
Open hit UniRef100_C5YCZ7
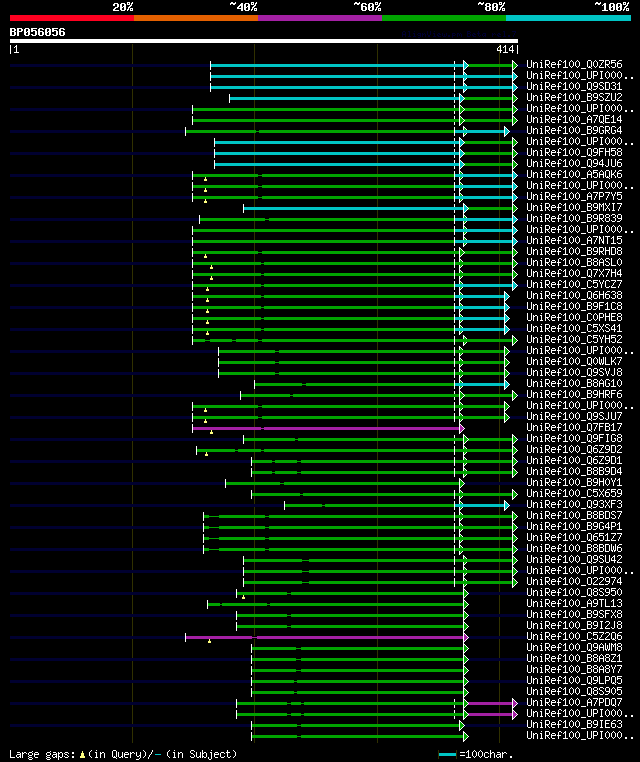(574, 285)
